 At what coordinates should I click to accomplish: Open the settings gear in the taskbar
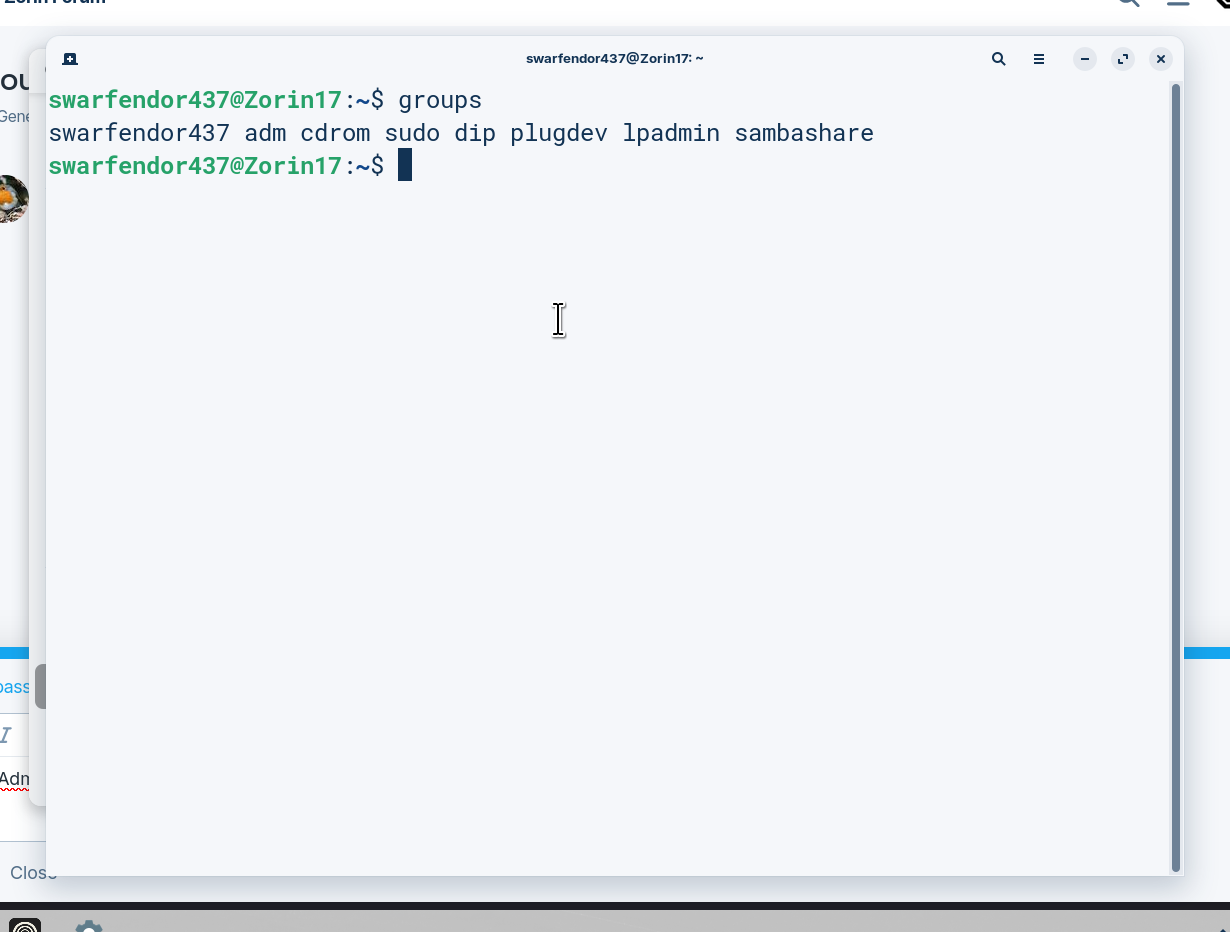tap(89, 926)
